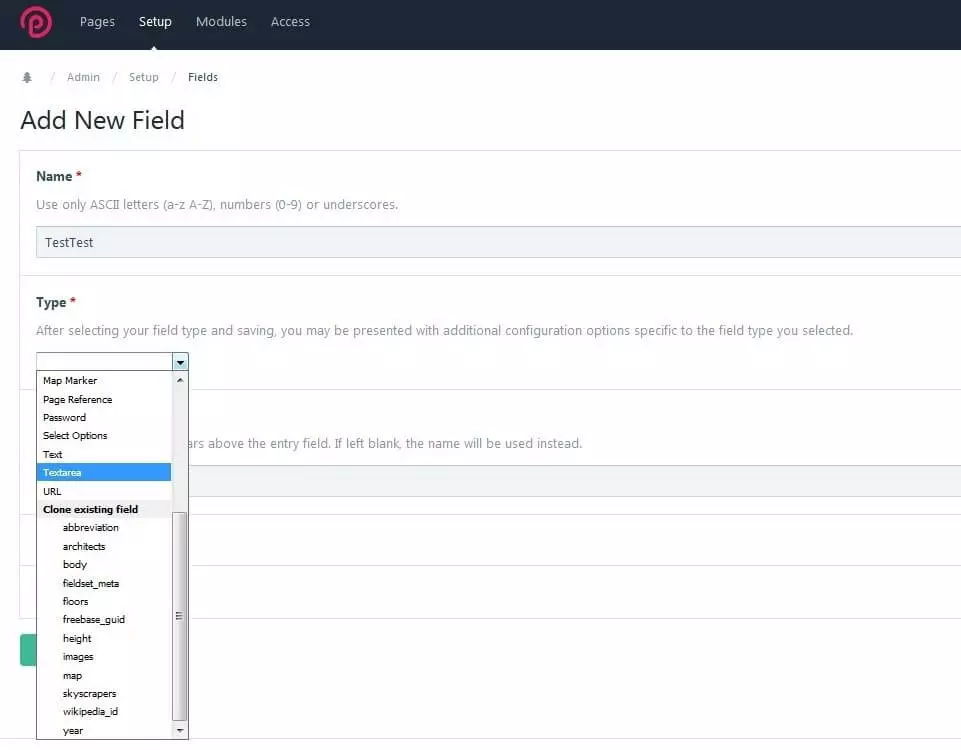Open the Modules menu
Image resolution: width=961 pixels, height=750 pixels.
coord(223,22)
